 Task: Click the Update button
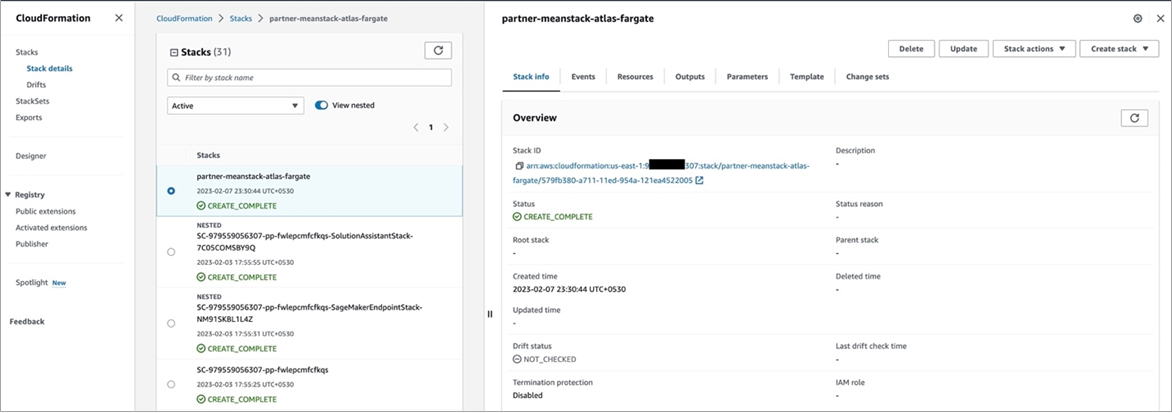point(963,49)
